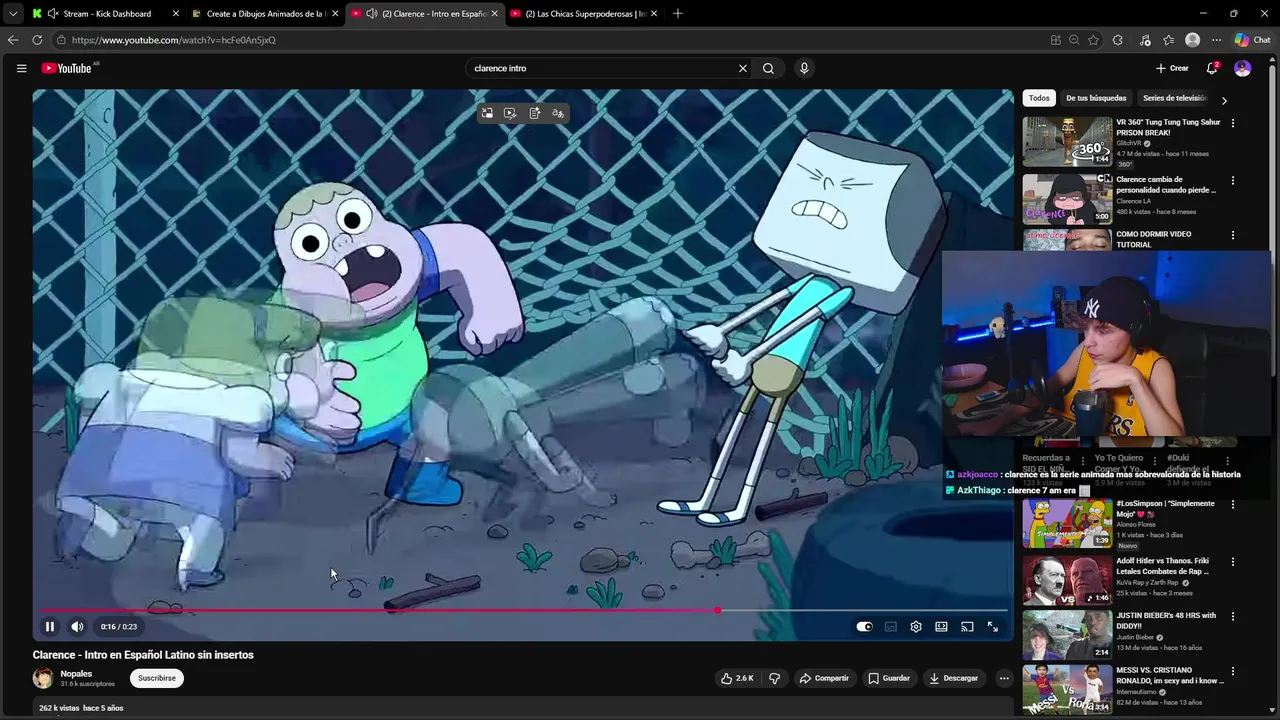This screenshot has width=1280, height=720.
Task: Open menu for 'Clarence cambia de personalidad'
Action: click(x=1233, y=181)
